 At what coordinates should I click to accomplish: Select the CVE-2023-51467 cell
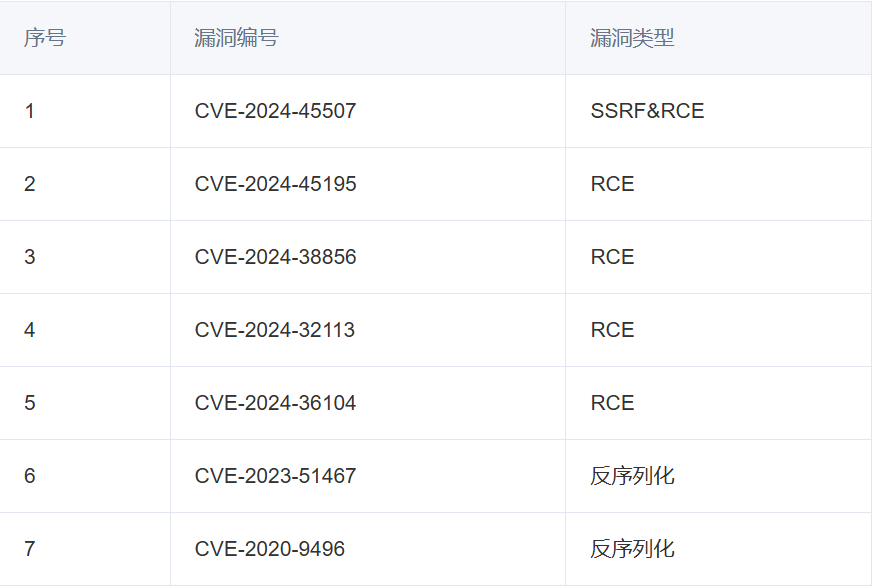[368, 476]
